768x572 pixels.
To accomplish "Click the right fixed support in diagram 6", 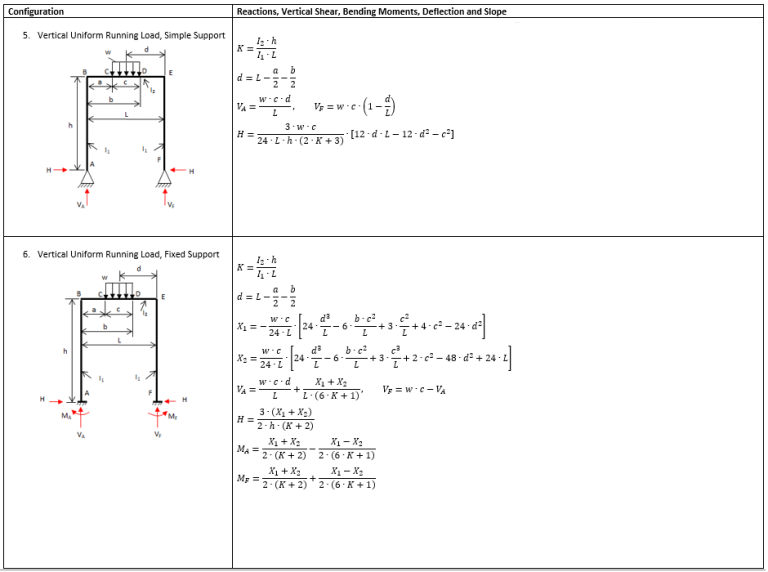I will (158, 407).
